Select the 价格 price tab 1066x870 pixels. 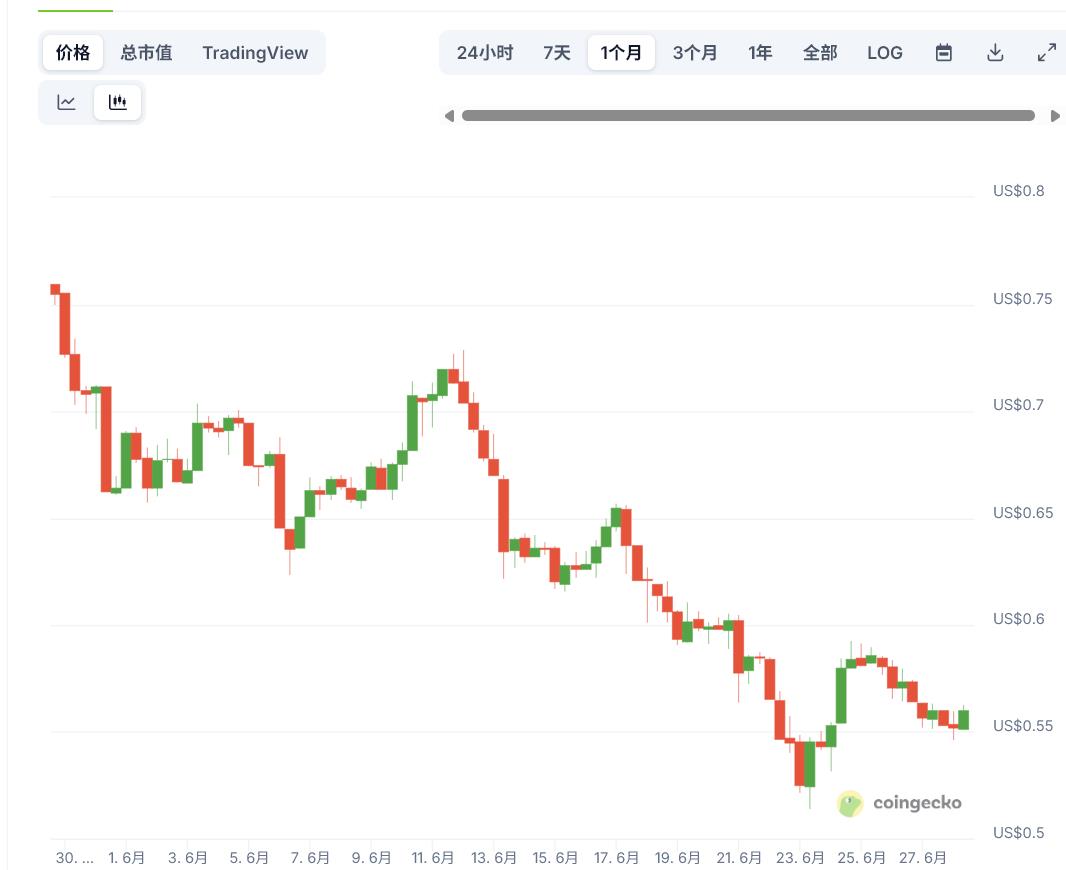point(73,53)
